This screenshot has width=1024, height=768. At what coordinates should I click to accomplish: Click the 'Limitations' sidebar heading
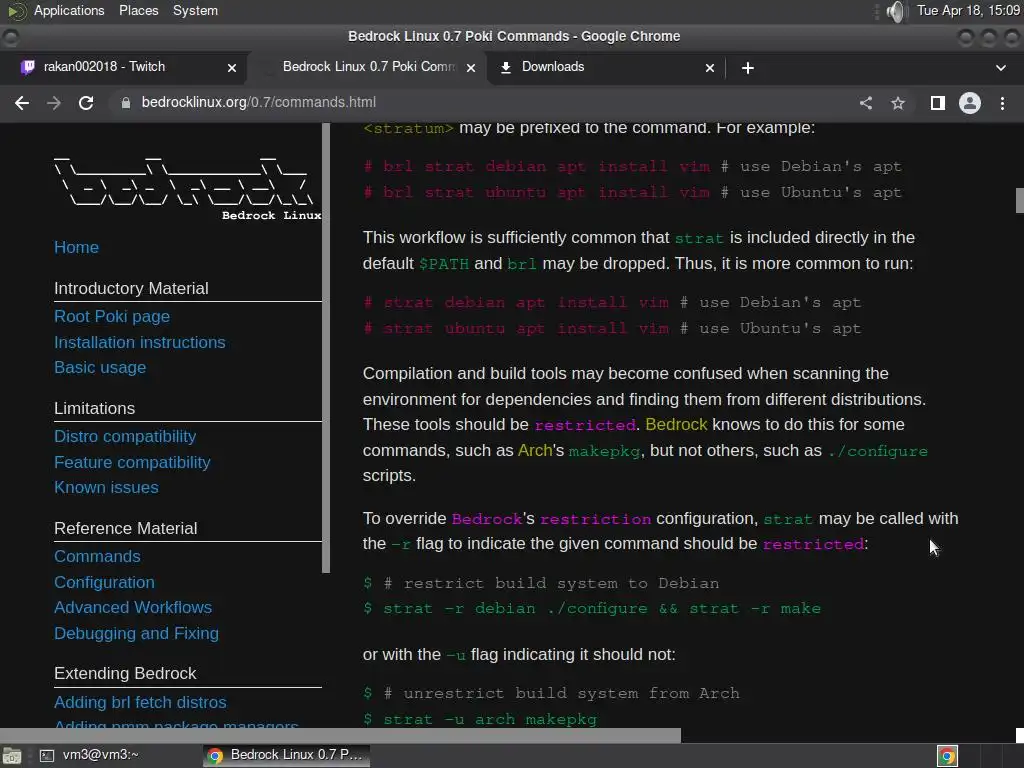[95, 409]
